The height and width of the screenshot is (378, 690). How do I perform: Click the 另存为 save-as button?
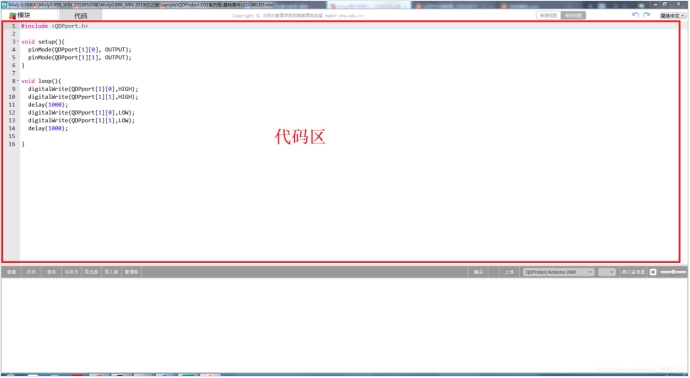pyautogui.click(x=71, y=272)
